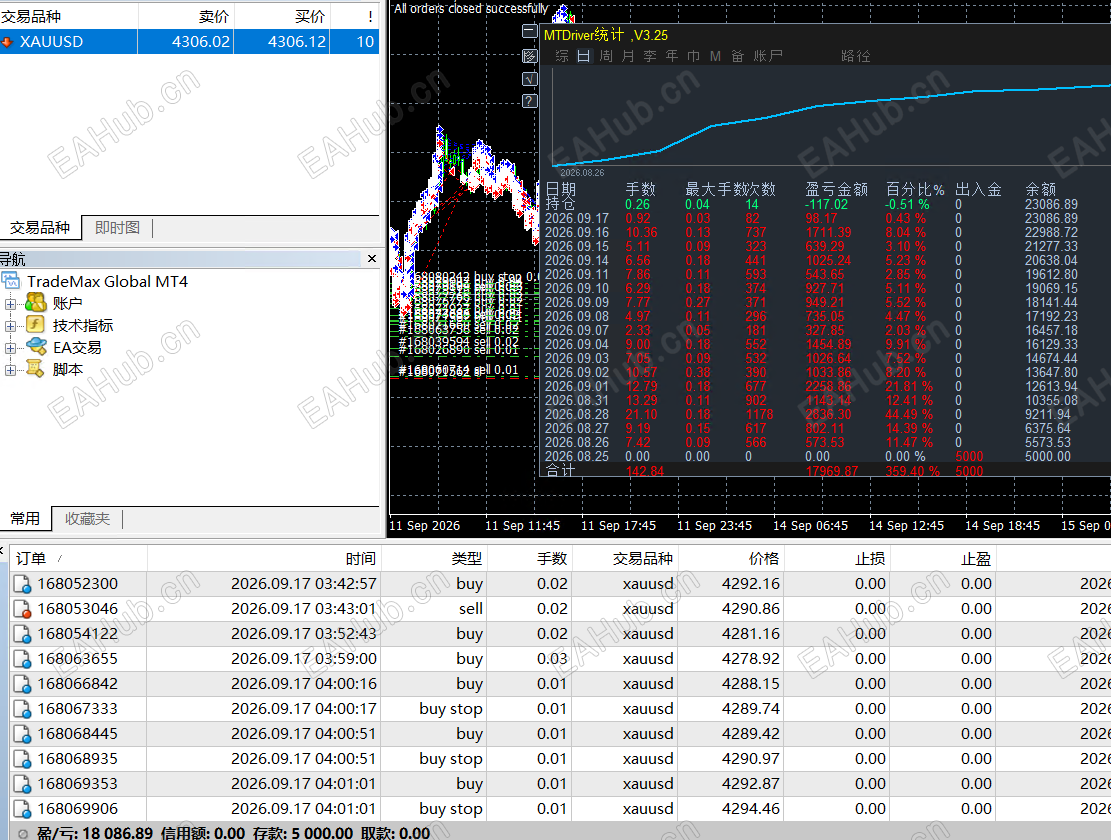Close the navigator panel

(372, 259)
